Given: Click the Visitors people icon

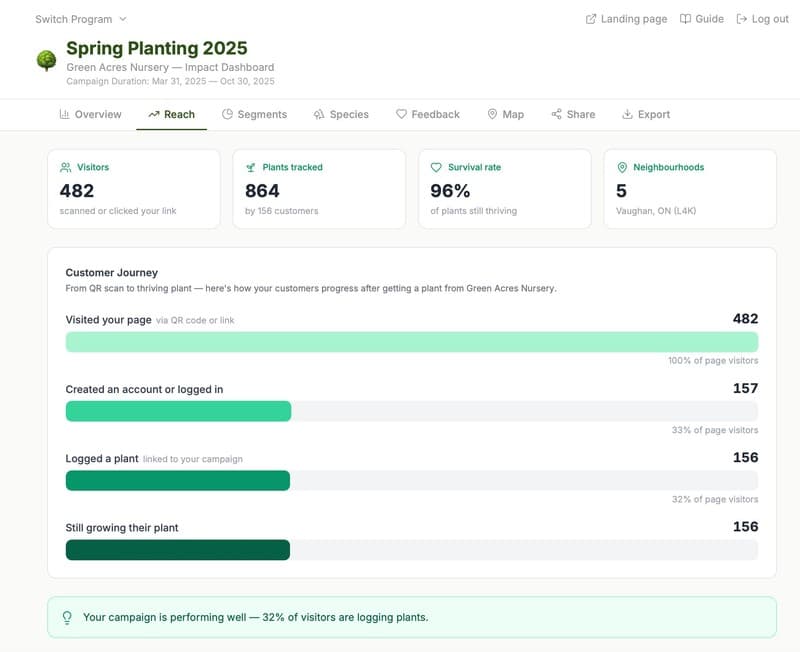Looking at the screenshot, I should 65,168.
